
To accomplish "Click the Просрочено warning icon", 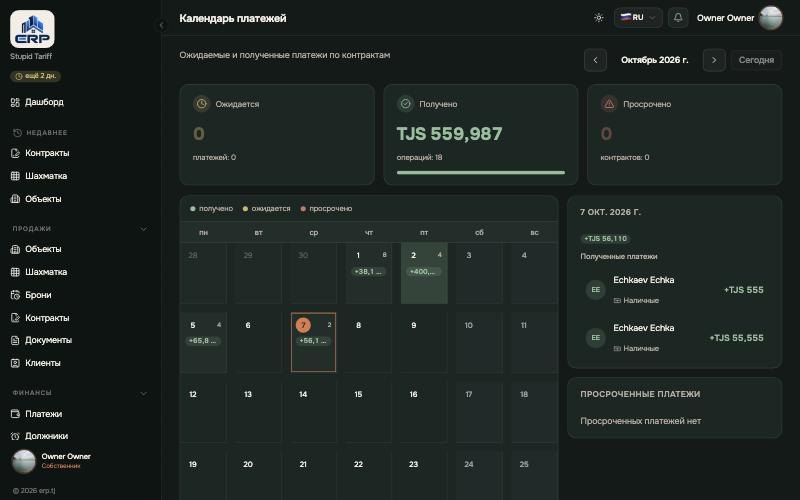I will (609, 104).
